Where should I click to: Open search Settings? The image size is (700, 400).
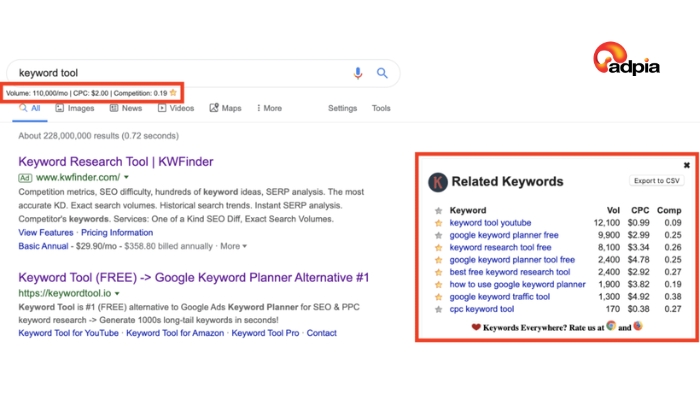[342, 108]
